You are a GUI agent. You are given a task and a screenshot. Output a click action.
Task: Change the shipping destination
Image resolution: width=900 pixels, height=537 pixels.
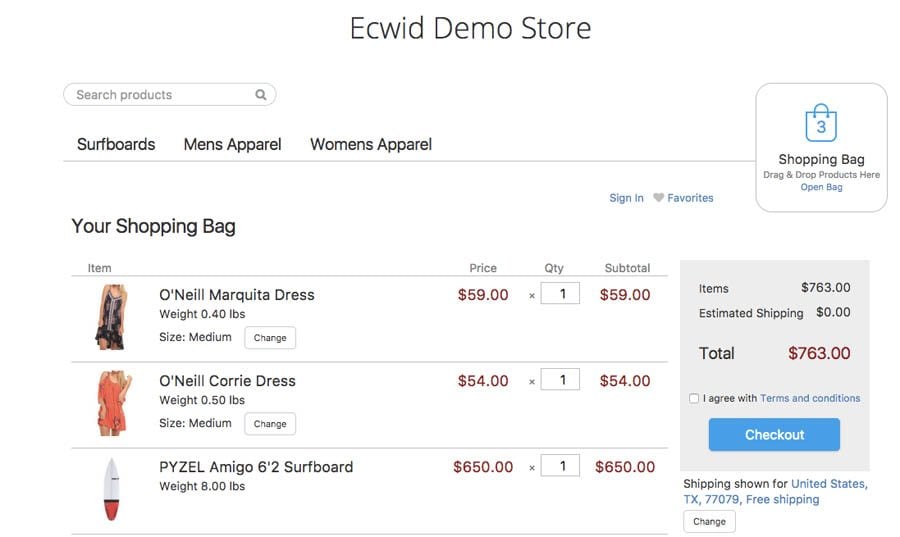pos(709,522)
